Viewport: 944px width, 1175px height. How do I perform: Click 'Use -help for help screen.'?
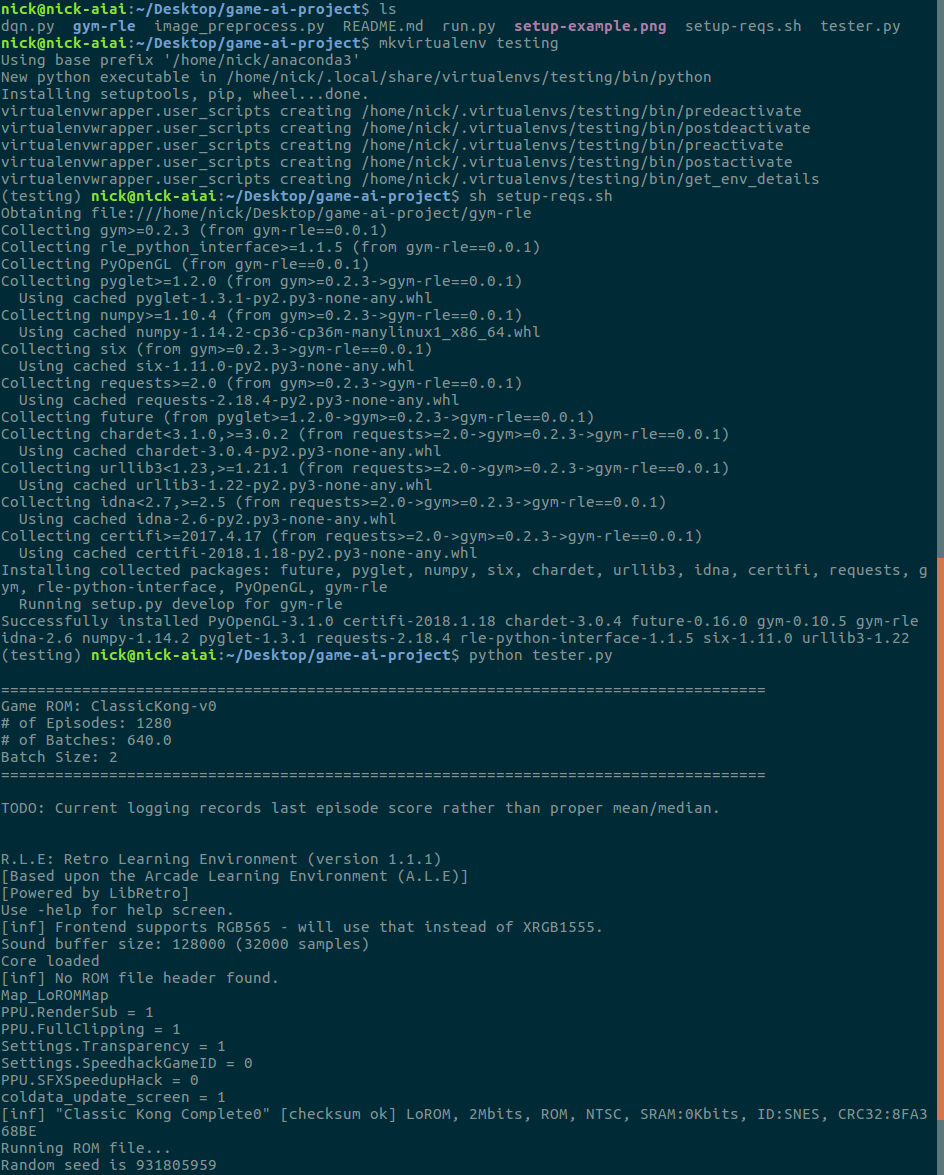pyautogui.click(x=118, y=910)
